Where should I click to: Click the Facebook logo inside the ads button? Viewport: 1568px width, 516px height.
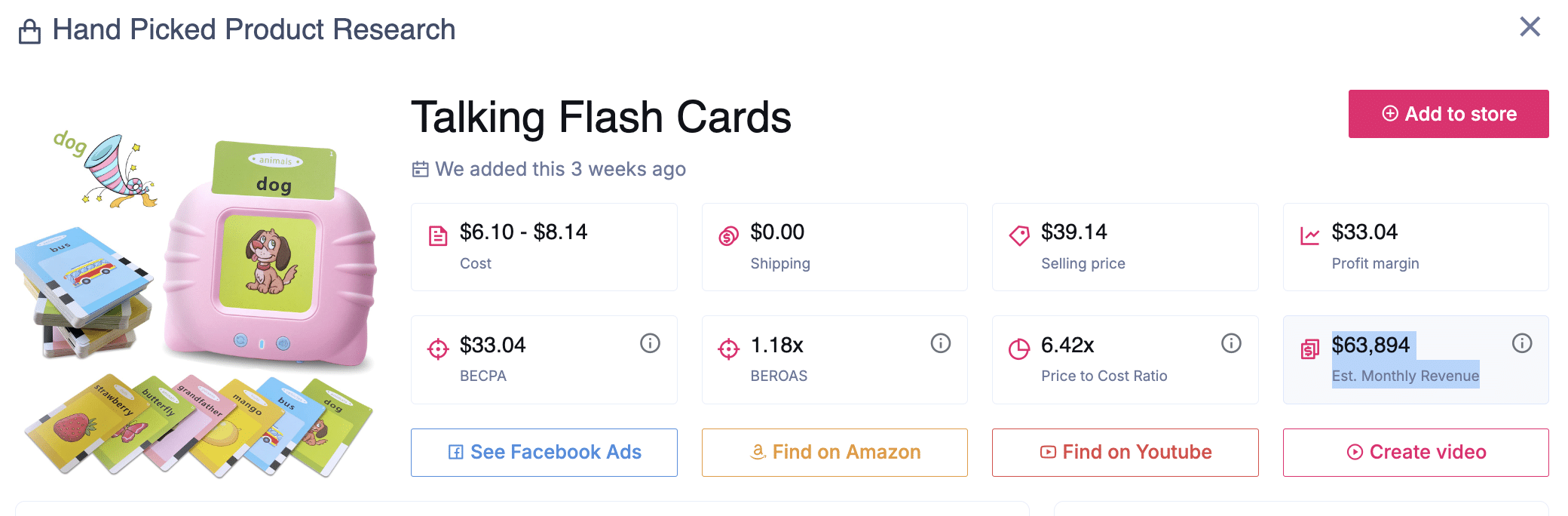tap(455, 452)
